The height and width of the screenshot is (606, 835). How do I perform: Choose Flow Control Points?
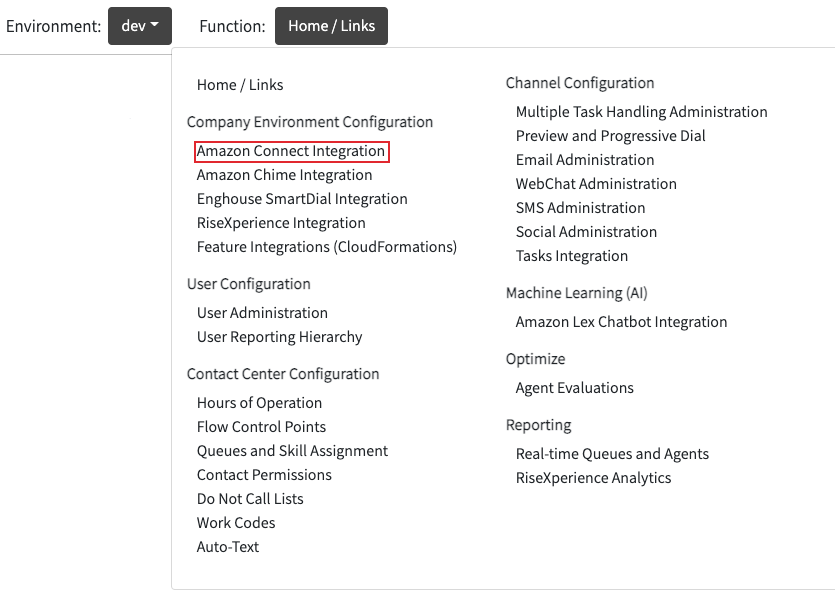click(261, 427)
